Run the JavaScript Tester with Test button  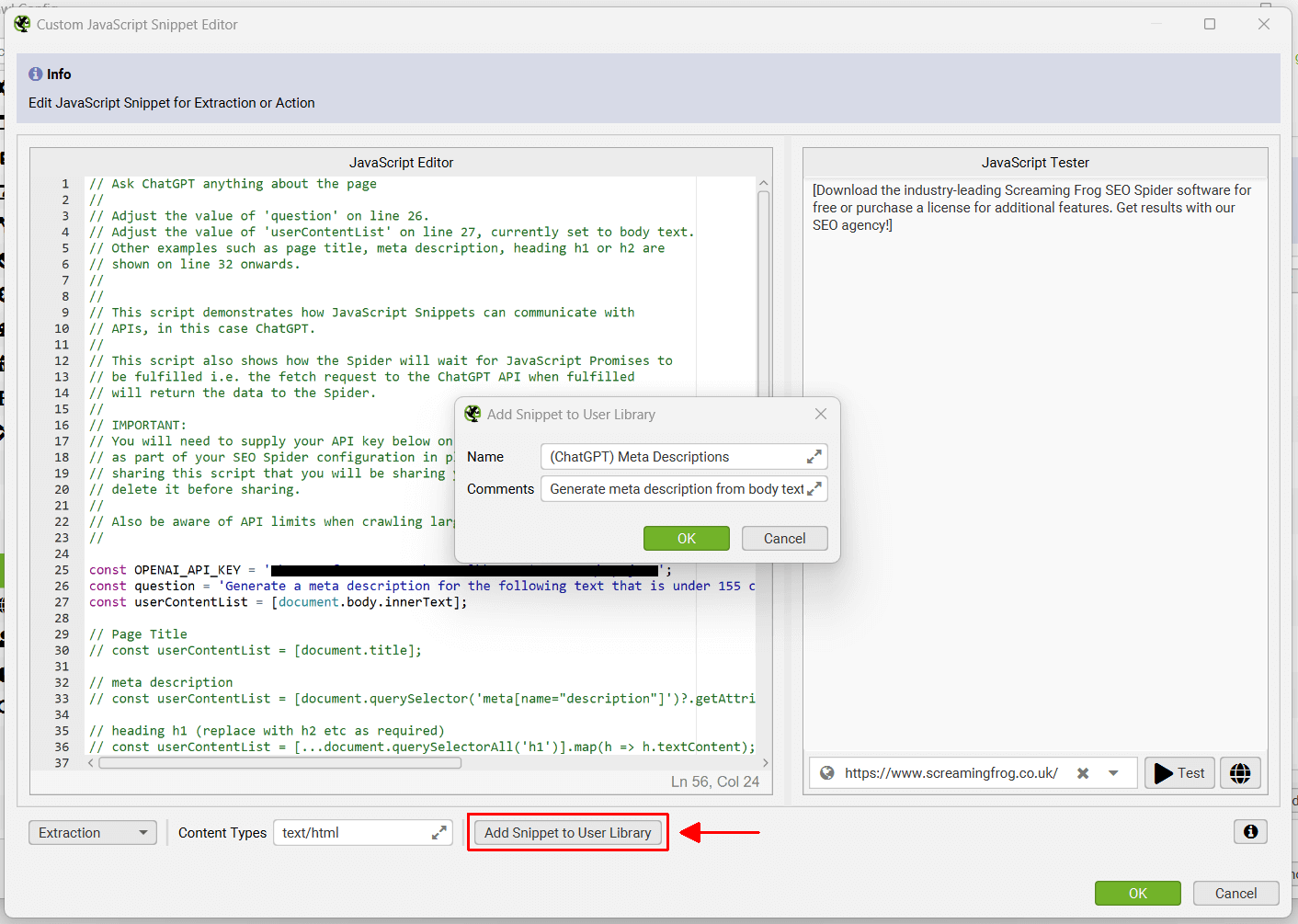(1180, 773)
